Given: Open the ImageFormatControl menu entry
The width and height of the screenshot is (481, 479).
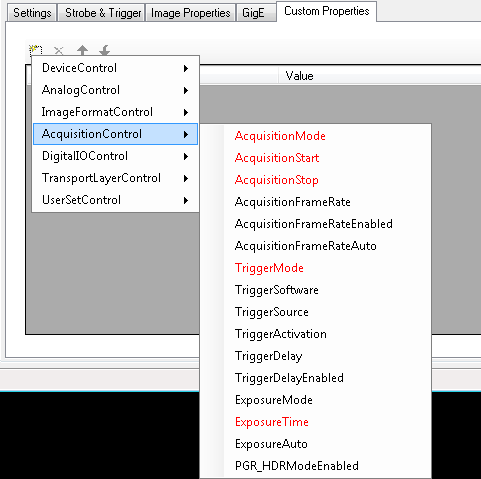Looking at the screenshot, I should tap(115, 112).
